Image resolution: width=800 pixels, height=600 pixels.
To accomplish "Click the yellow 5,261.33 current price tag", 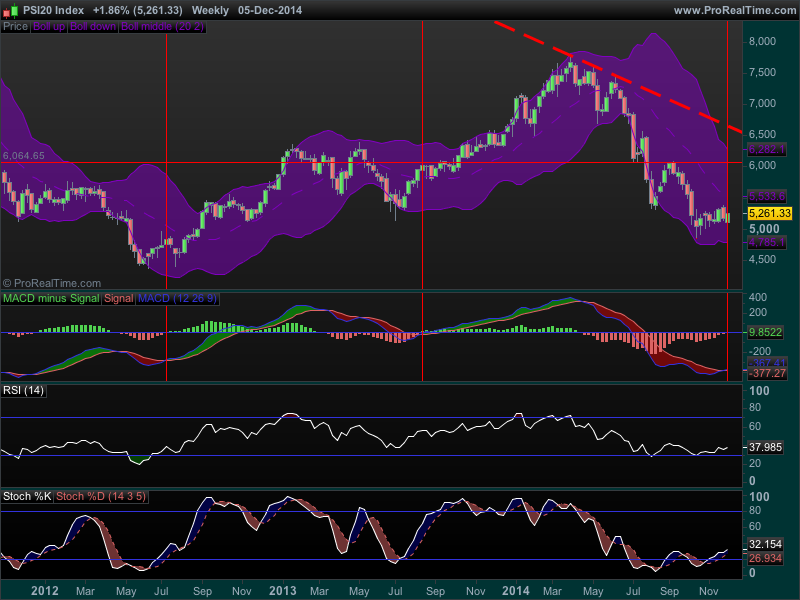I will [x=768, y=213].
